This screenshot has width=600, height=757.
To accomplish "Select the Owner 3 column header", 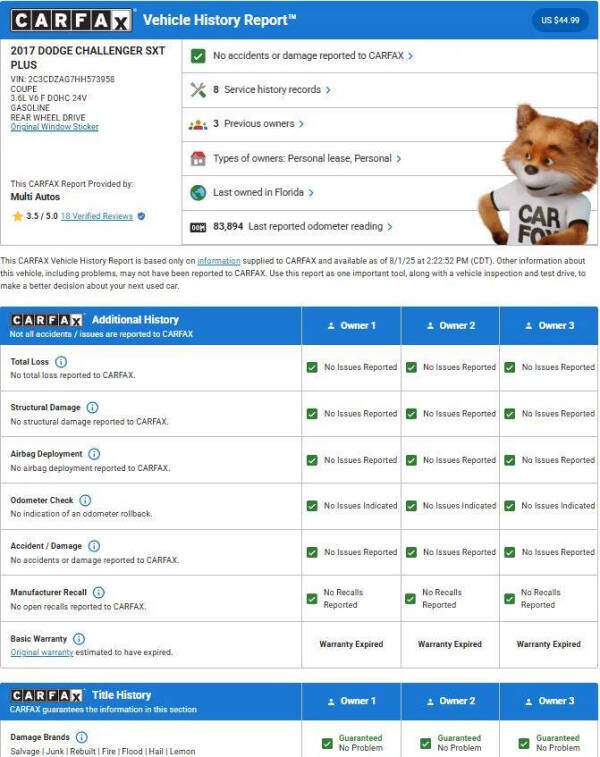I will coord(548,325).
